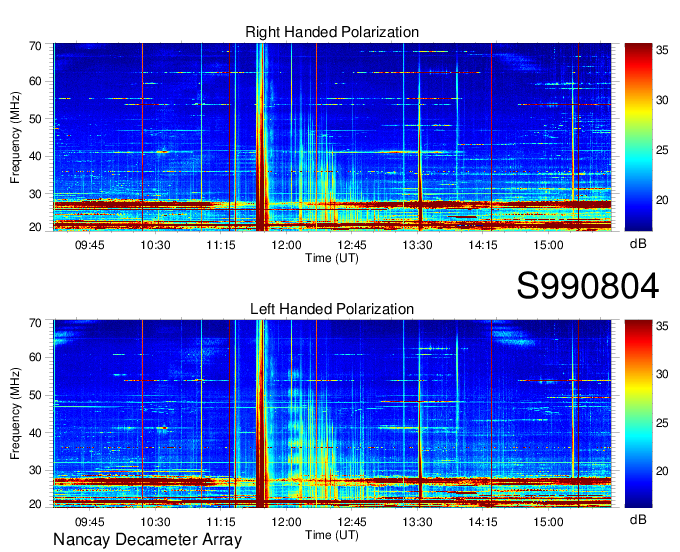The width and height of the screenshot is (680, 552).
Task: Click the 25 value on lower colorbar
Action: 662,423
